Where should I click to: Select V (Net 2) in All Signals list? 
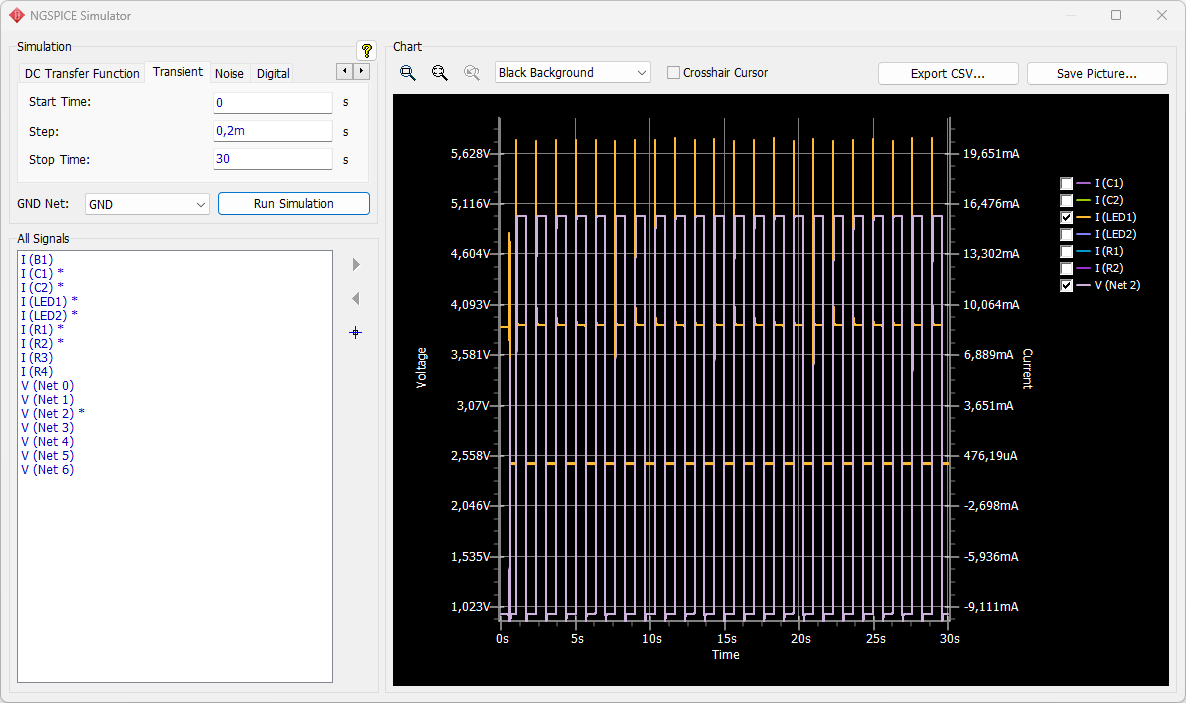(x=52, y=413)
